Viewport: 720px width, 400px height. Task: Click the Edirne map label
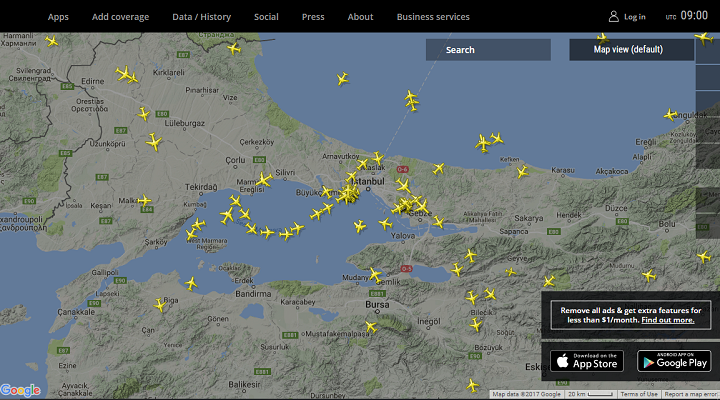click(x=93, y=81)
